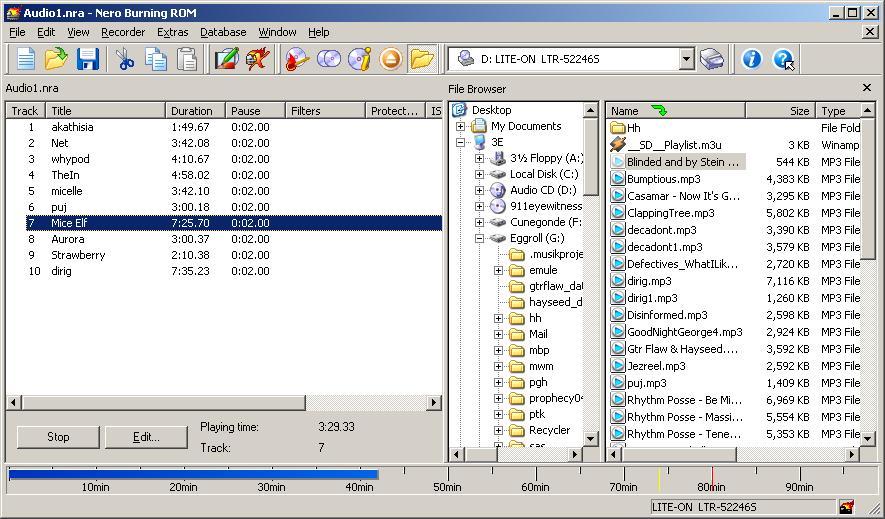Select the Strawberry track in list
The height and width of the screenshot is (519, 885).
coord(78,255)
